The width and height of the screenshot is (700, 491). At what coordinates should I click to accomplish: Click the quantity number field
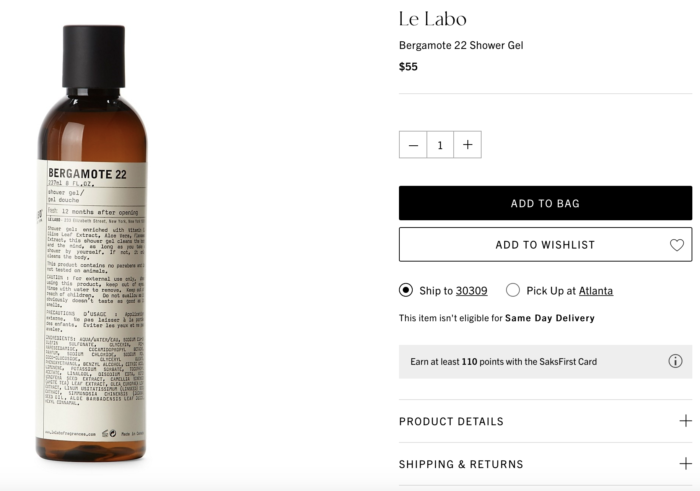(440, 145)
